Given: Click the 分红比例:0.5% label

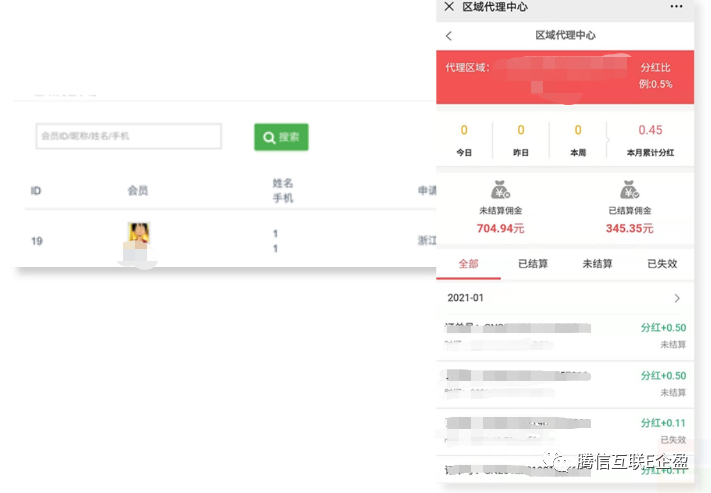Looking at the screenshot, I should pos(656,76).
